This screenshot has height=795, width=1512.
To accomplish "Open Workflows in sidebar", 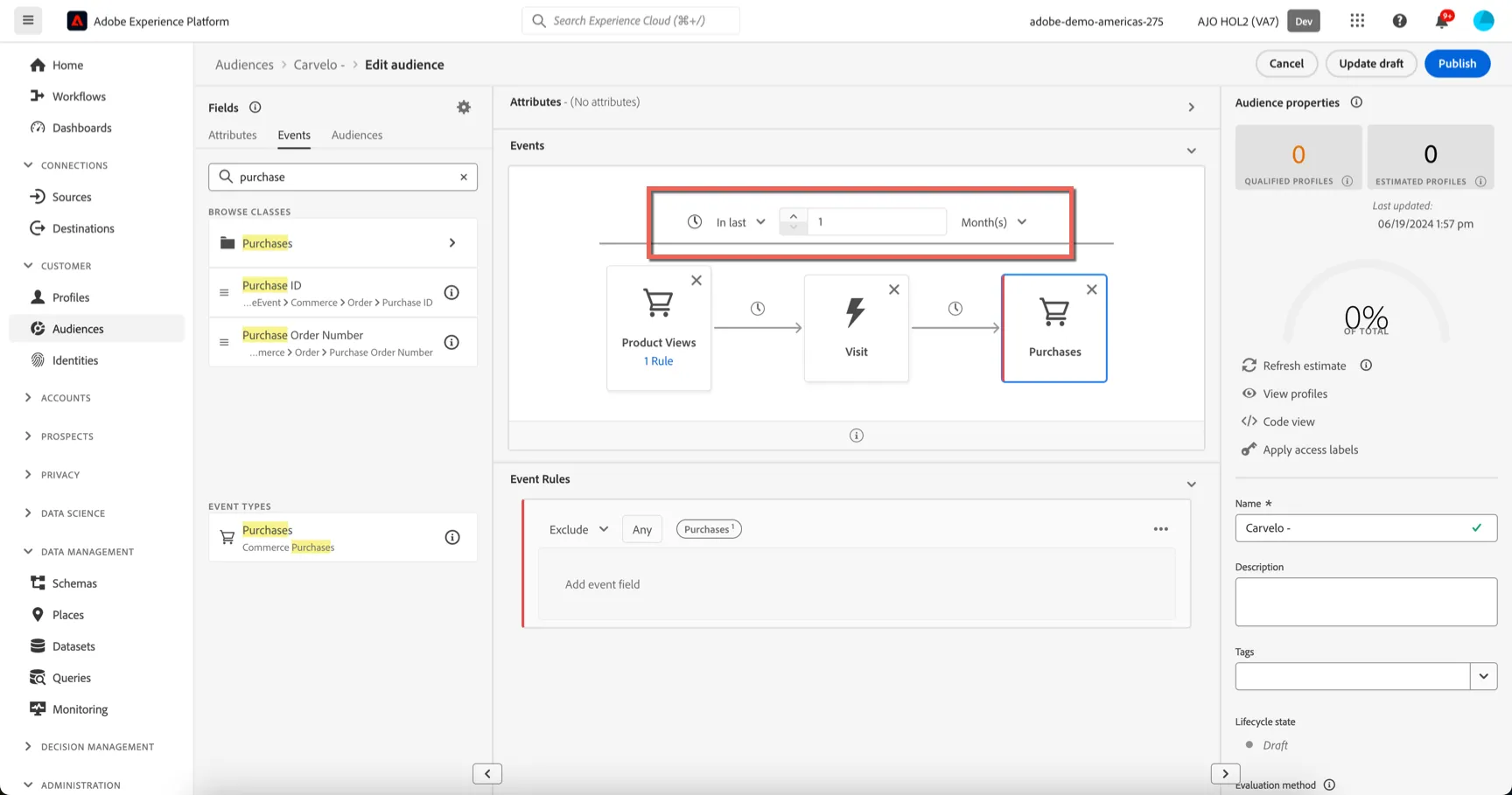I will click(79, 97).
